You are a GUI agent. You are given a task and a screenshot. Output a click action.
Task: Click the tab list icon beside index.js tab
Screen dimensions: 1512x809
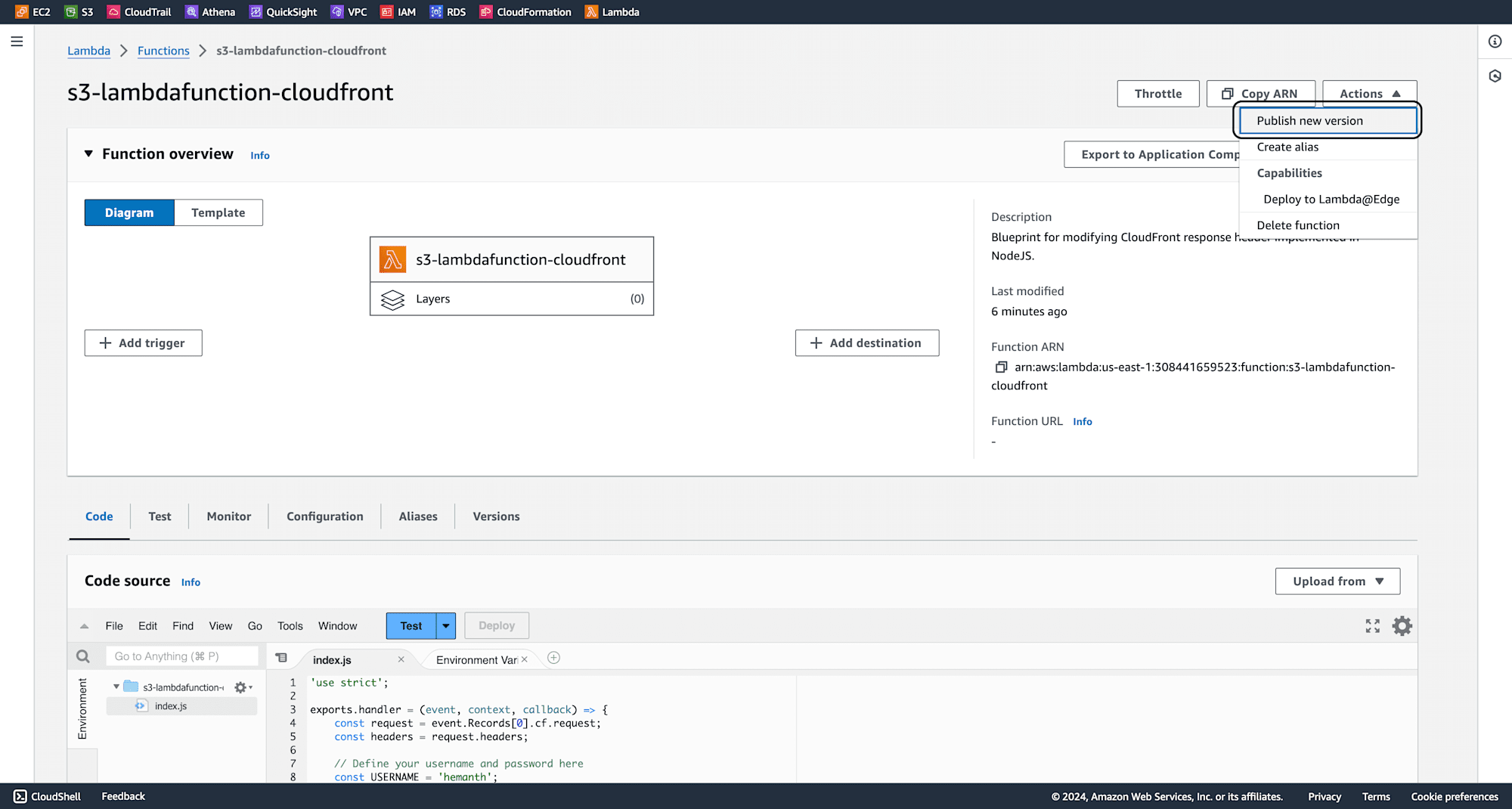point(281,658)
